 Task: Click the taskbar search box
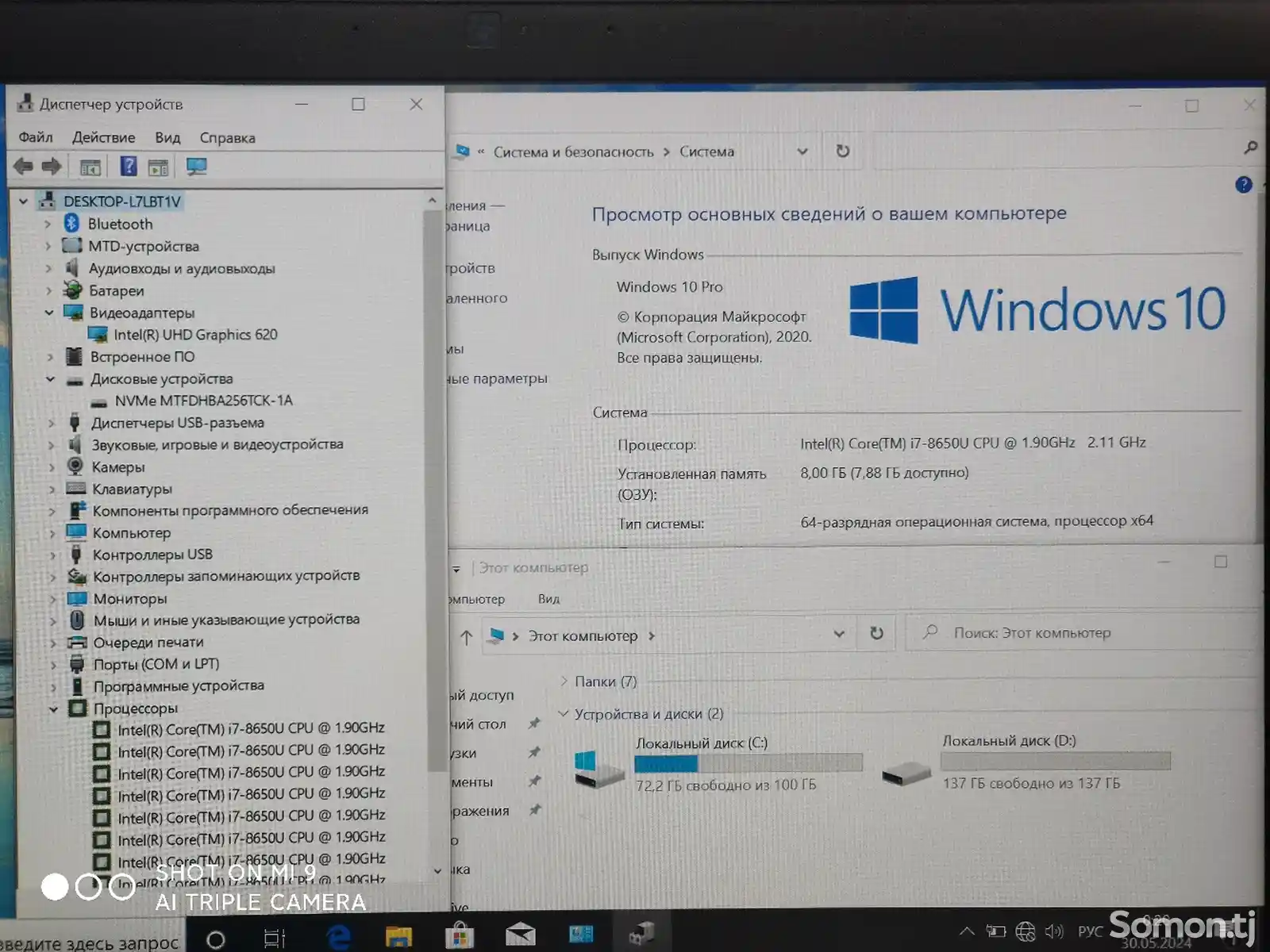click(91, 941)
